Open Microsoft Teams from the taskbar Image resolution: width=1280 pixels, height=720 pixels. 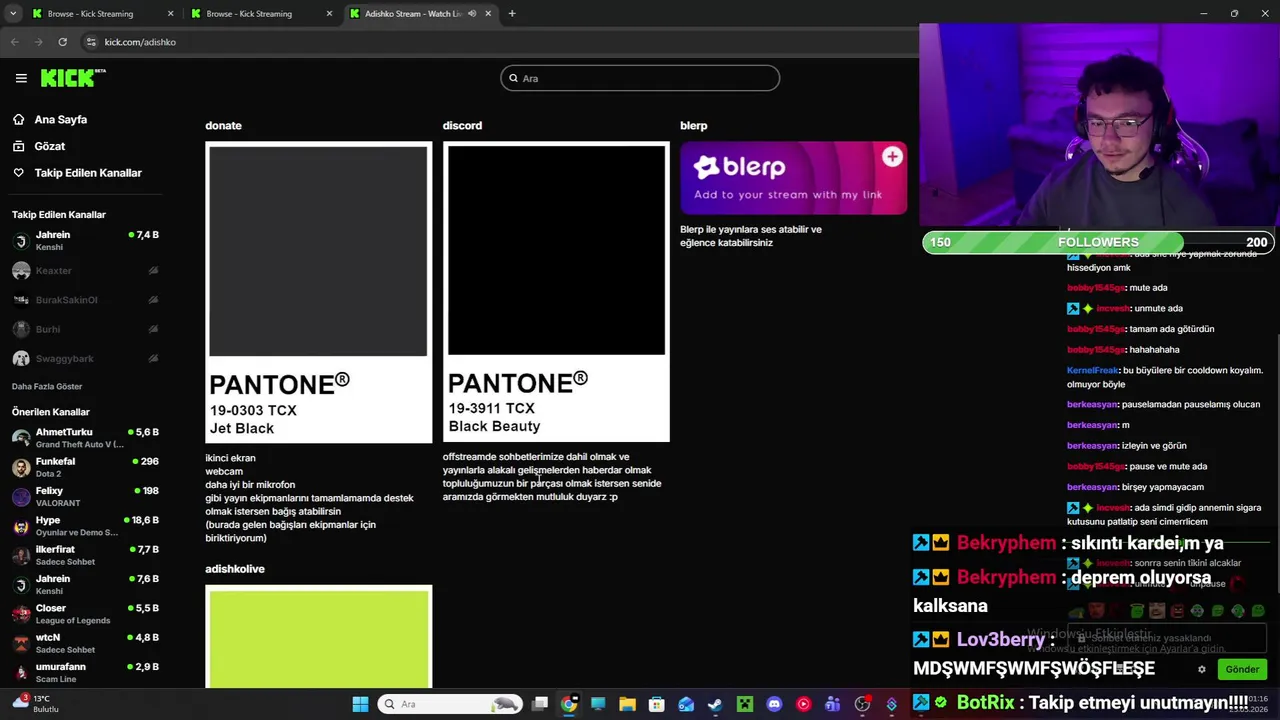click(x=832, y=704)
